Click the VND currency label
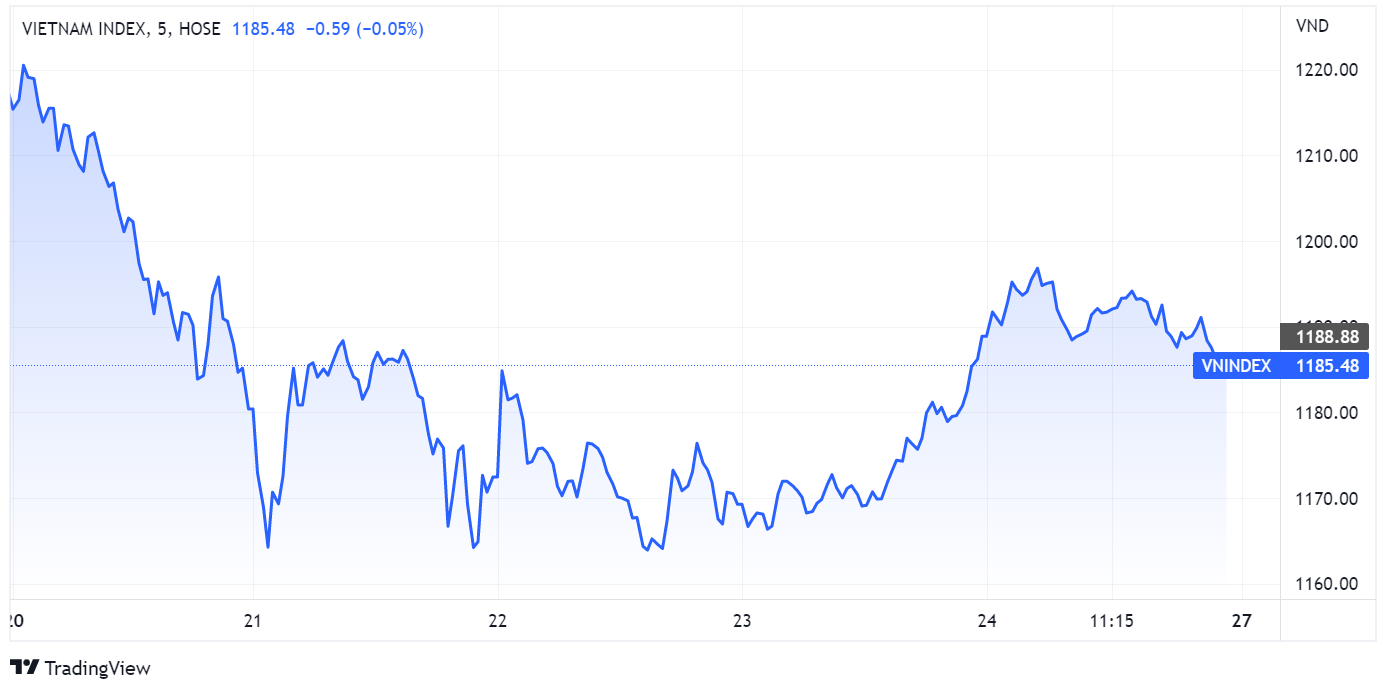 (1311, 26)
